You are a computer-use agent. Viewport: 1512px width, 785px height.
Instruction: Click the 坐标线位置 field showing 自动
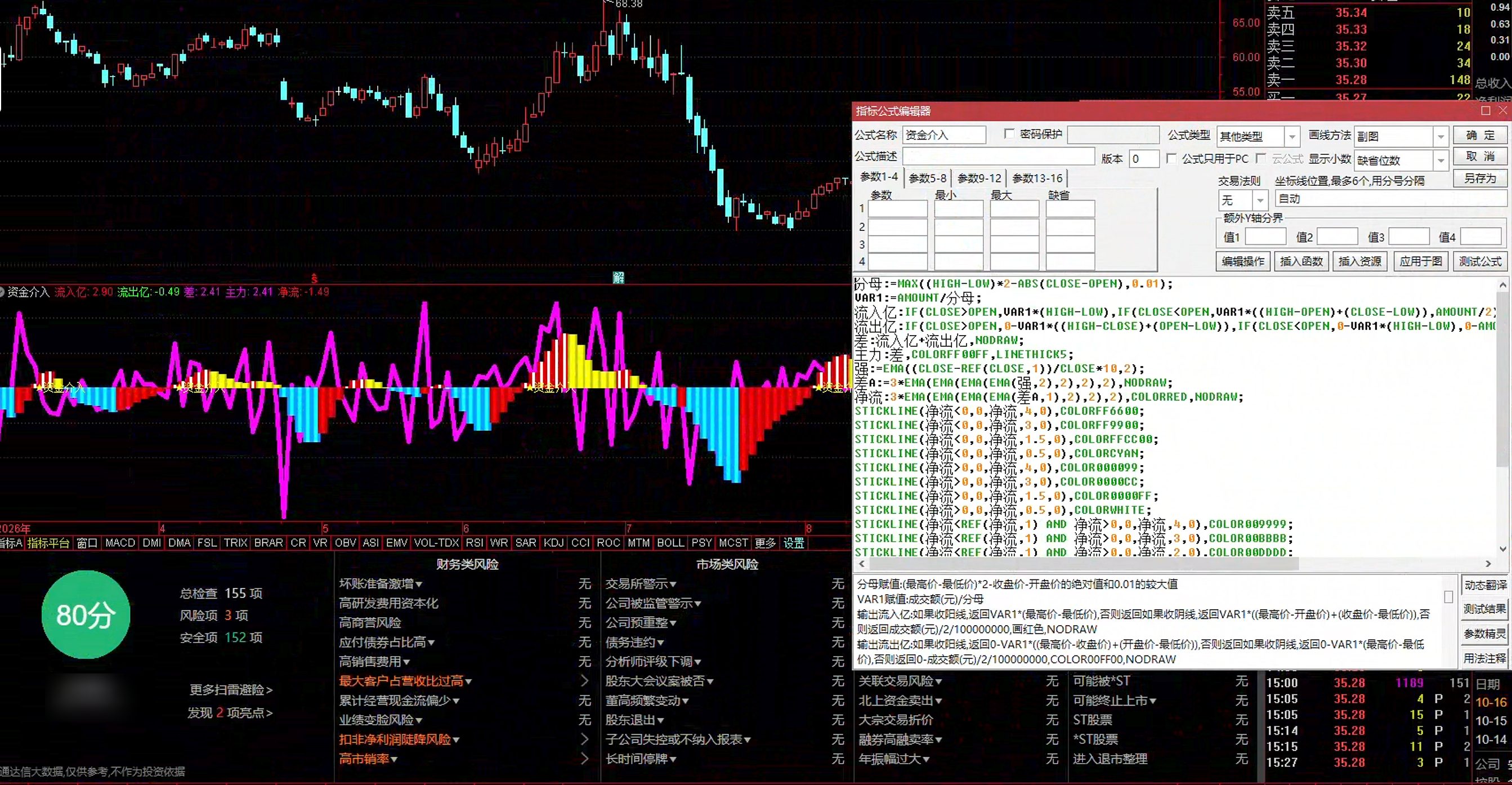click(x=1392, y=198)
